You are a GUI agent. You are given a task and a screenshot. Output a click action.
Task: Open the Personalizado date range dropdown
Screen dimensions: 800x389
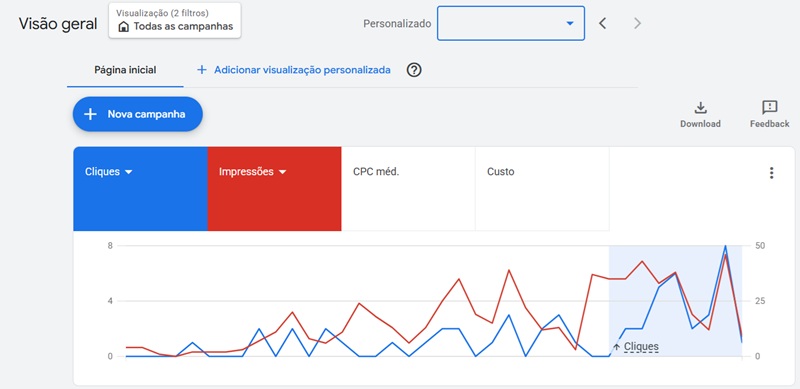click(511, 23)
